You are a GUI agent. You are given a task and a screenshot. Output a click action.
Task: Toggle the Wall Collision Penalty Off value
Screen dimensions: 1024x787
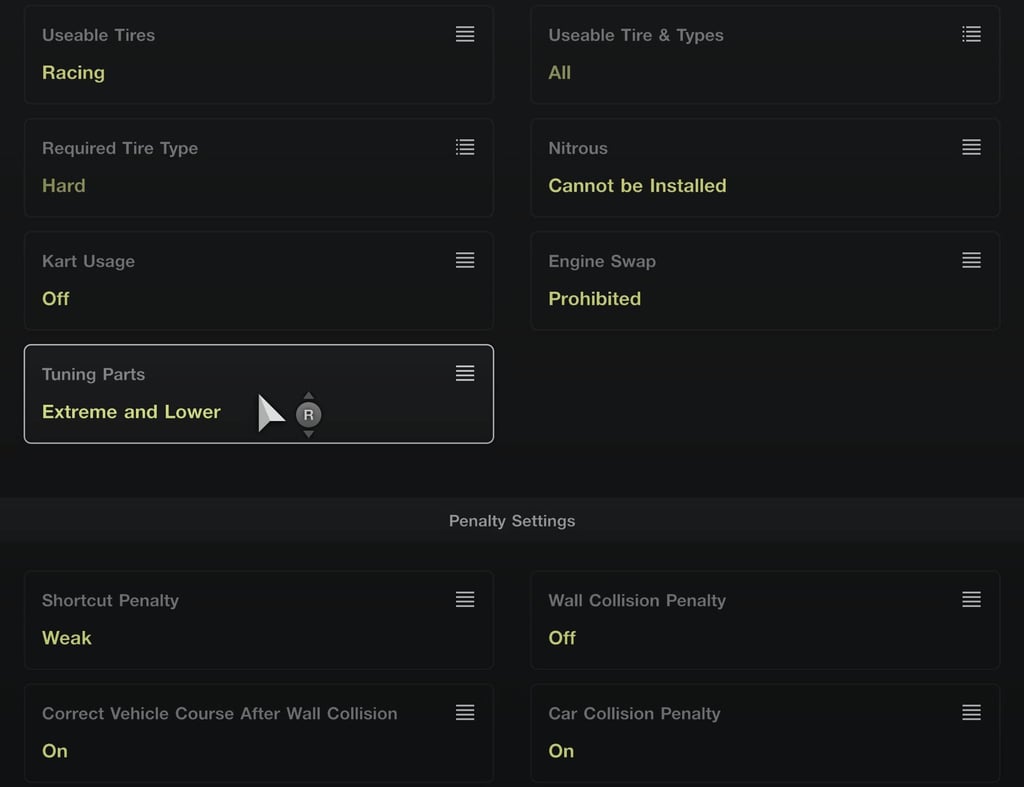tap(562, 637)
